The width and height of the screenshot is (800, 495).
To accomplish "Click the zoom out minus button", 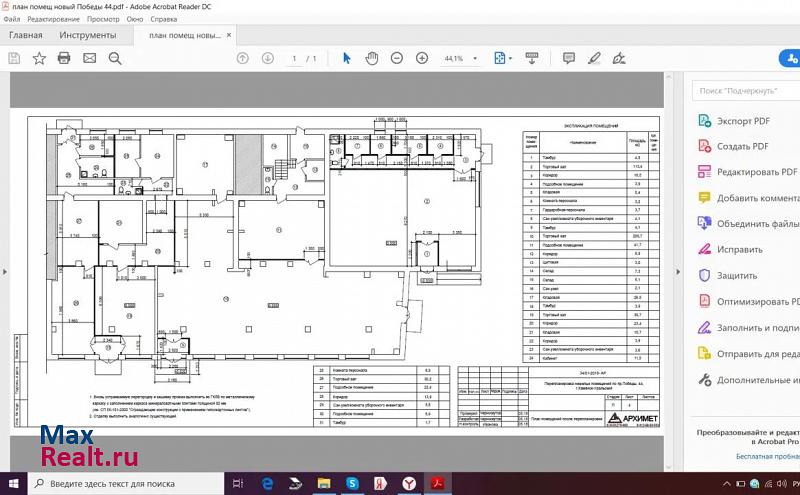I will click(x=397, y=59).
